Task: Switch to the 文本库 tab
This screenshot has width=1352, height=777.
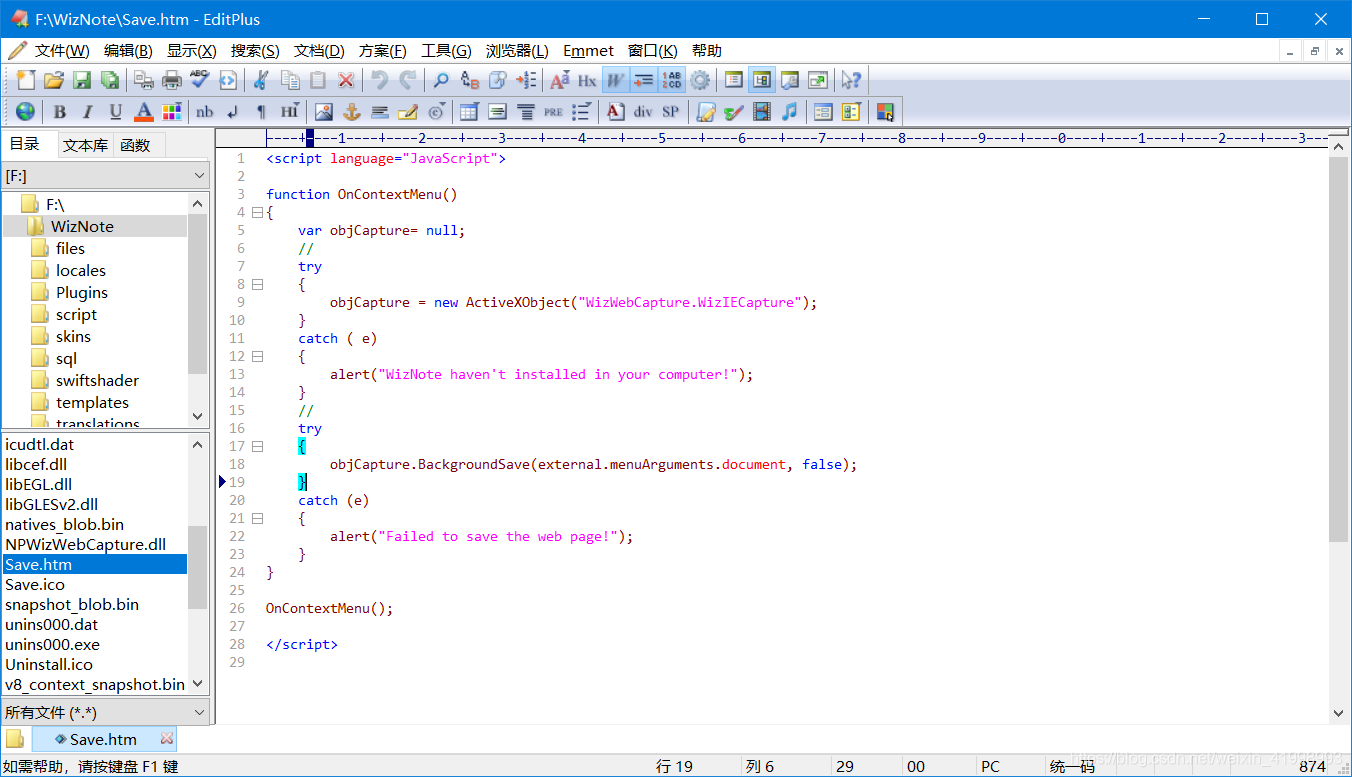Action: [86, 145]
